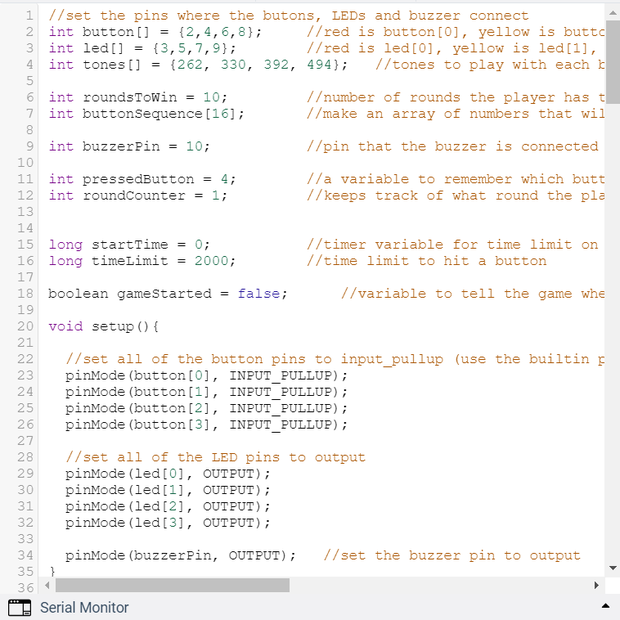Click the empty vertical scrollbar track
The width and height of the screenshot is (620, 620).
[x=612, y=350]
